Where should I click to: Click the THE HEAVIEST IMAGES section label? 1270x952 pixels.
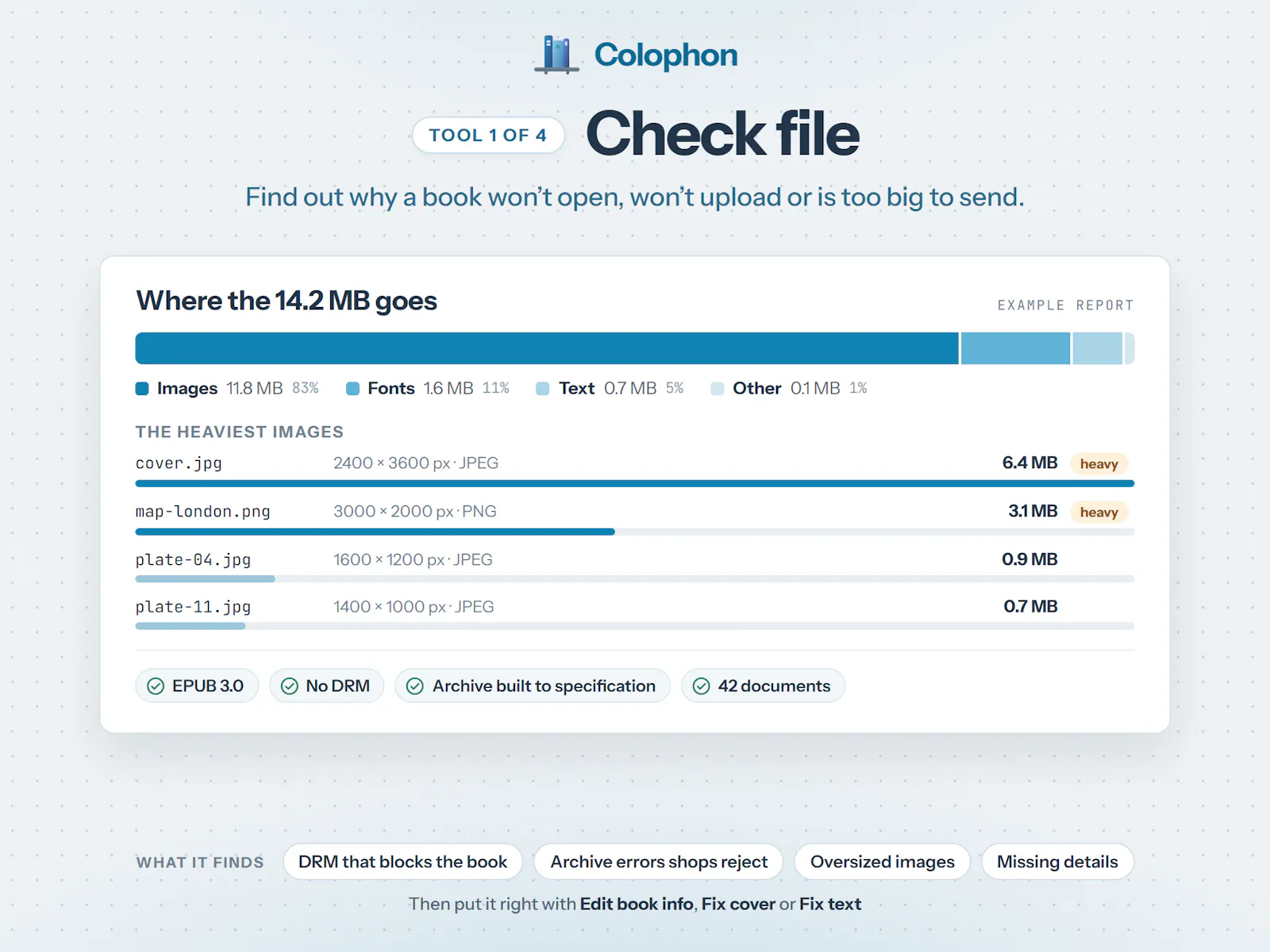(x=240, y=432)
